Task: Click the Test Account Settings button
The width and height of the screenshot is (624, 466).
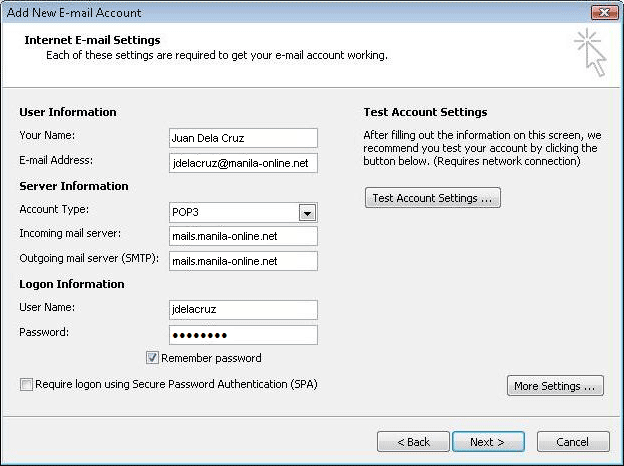Action: pyautogui.click(x=433, y=198)
